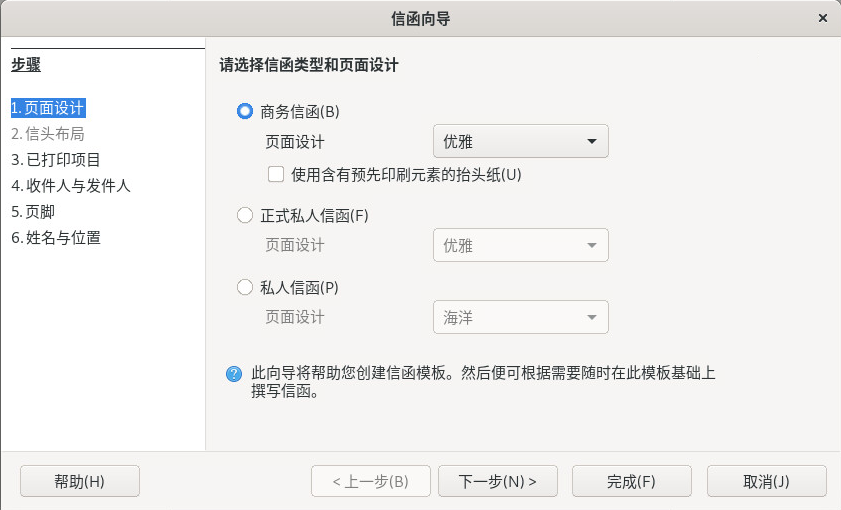This screenshot has width=841, height=510.
Task: Click the 下一步(N) button
Action: point(498,481)
